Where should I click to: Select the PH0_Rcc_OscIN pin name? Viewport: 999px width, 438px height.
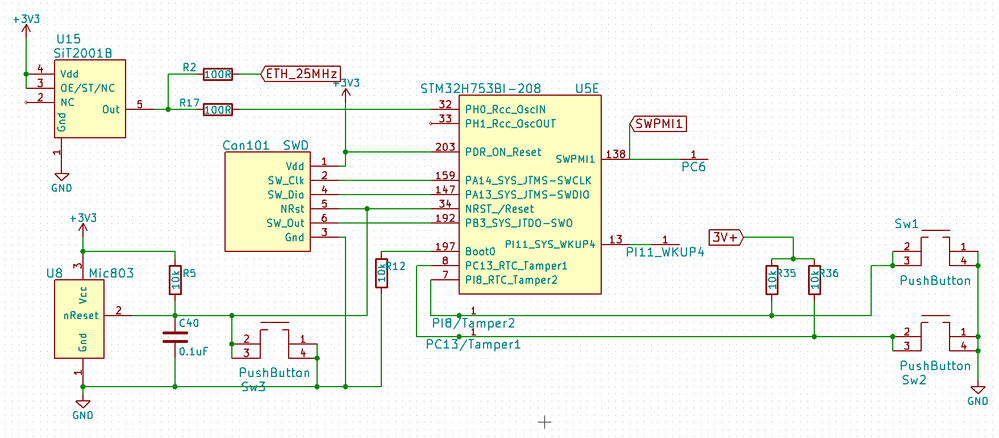[504, 109]
